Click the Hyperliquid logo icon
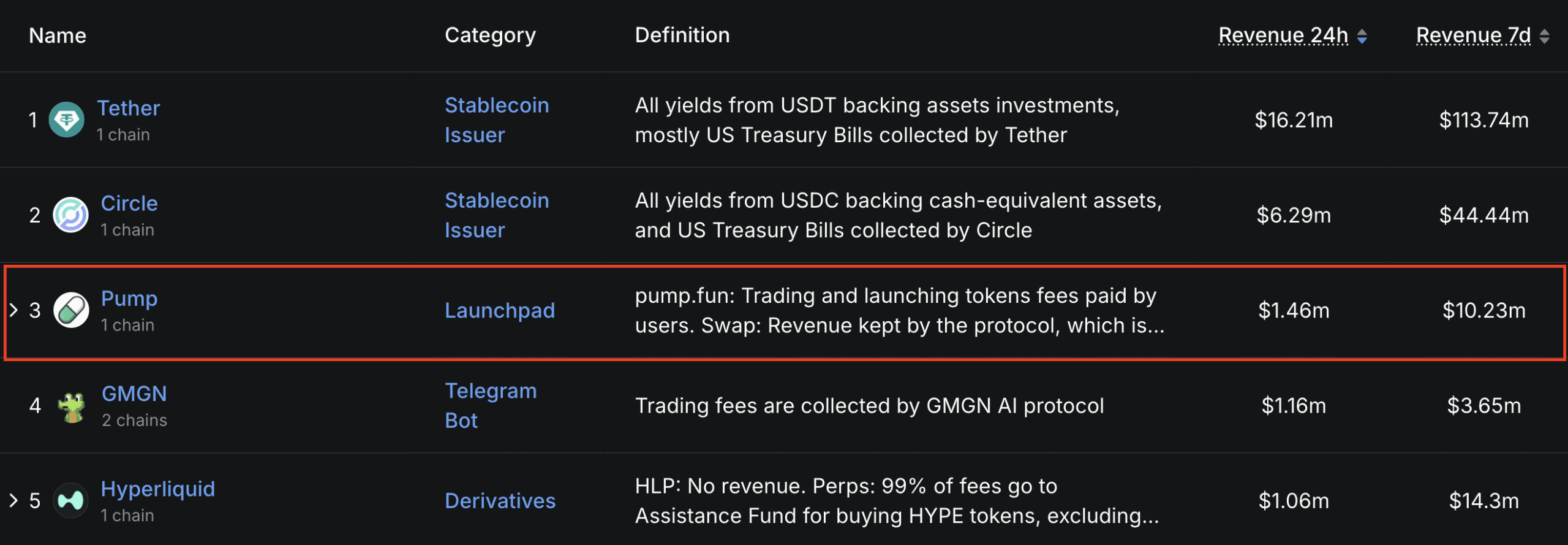 click(x=70, y=501)
